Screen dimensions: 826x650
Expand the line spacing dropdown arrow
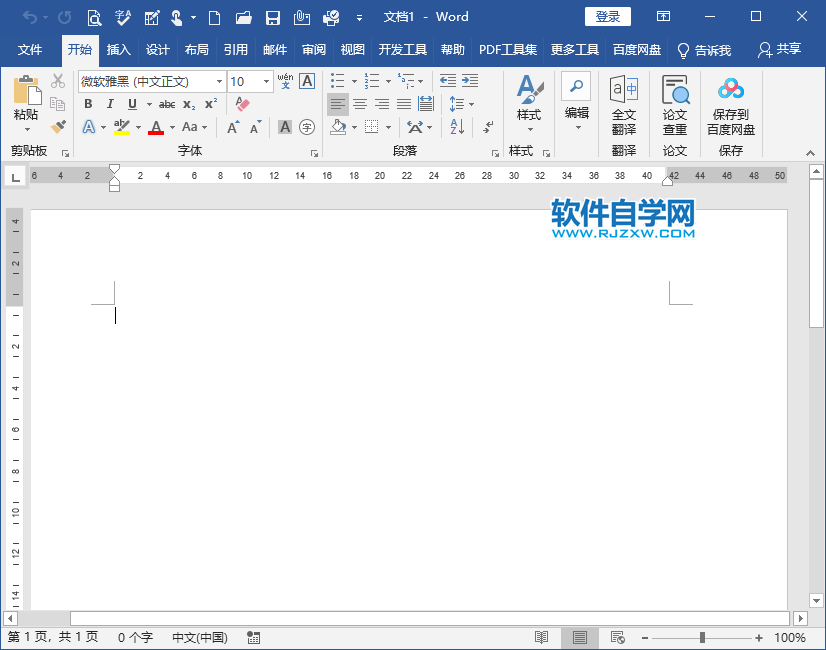pyautogui.click(x=470, y=104)
